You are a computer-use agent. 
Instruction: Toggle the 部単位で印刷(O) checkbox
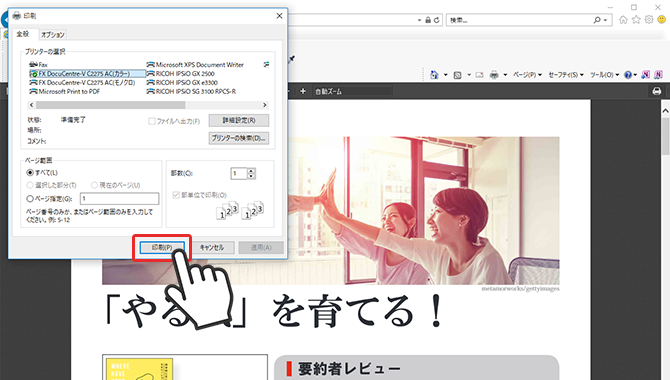(x=176, y=195)
